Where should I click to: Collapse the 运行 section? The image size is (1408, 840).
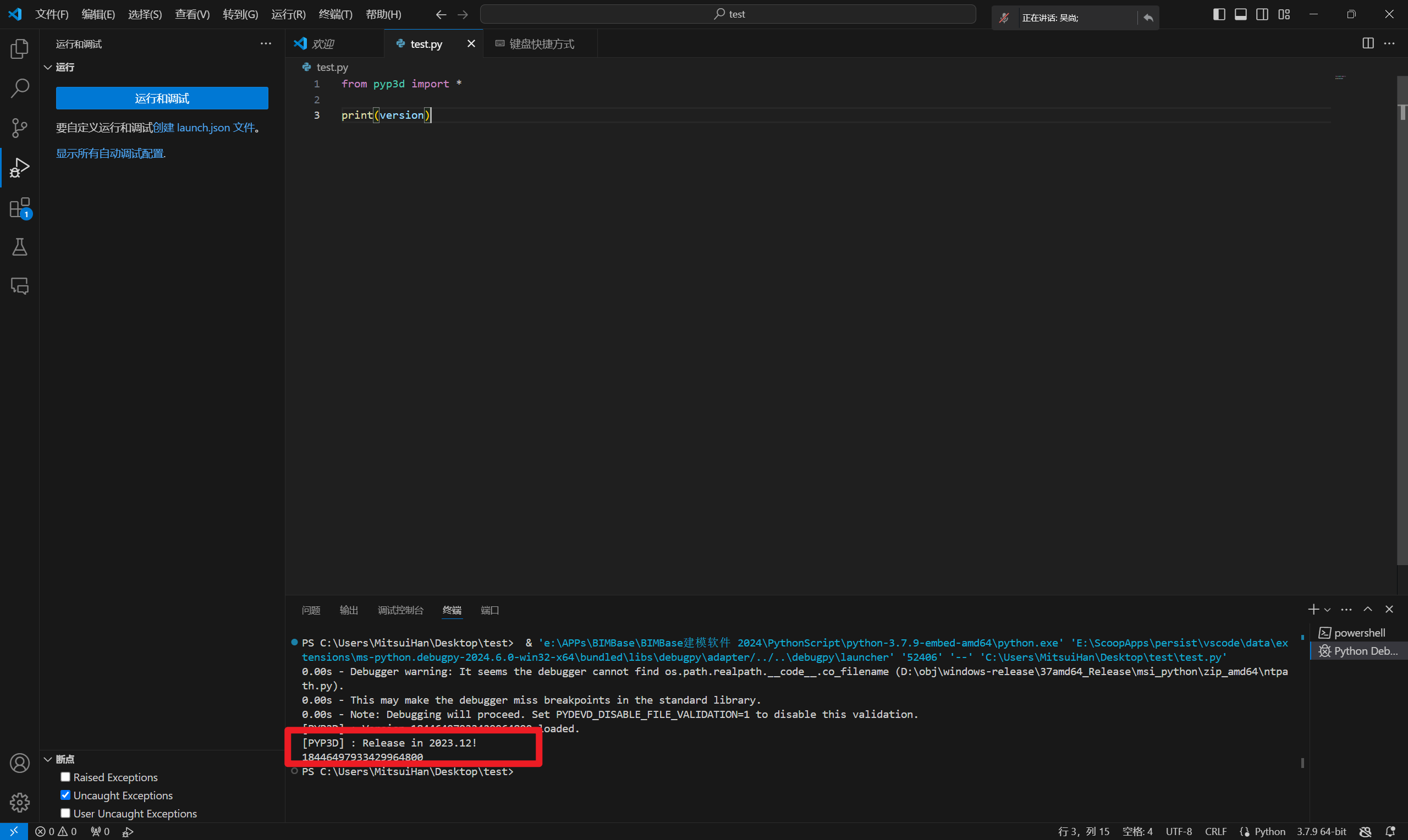pos(48,68)
